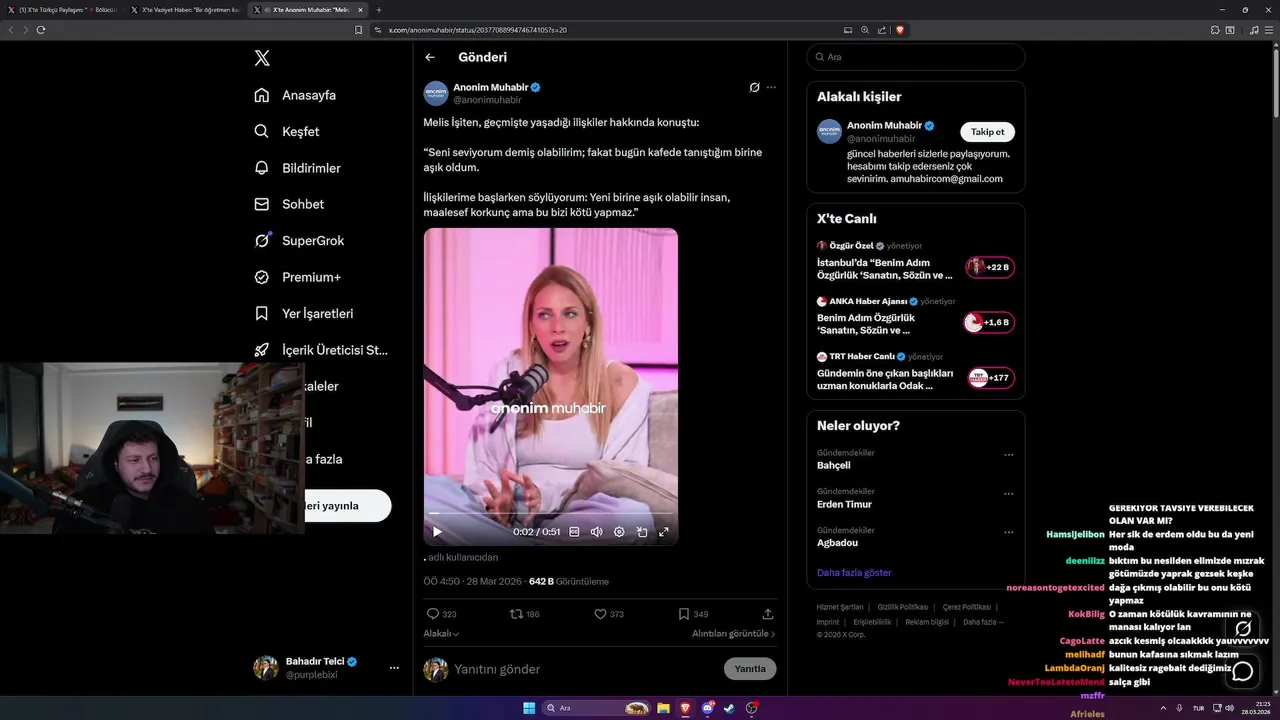Mute the video volume
This screenshot has width=1280, height=720.
tap(597, 532)
